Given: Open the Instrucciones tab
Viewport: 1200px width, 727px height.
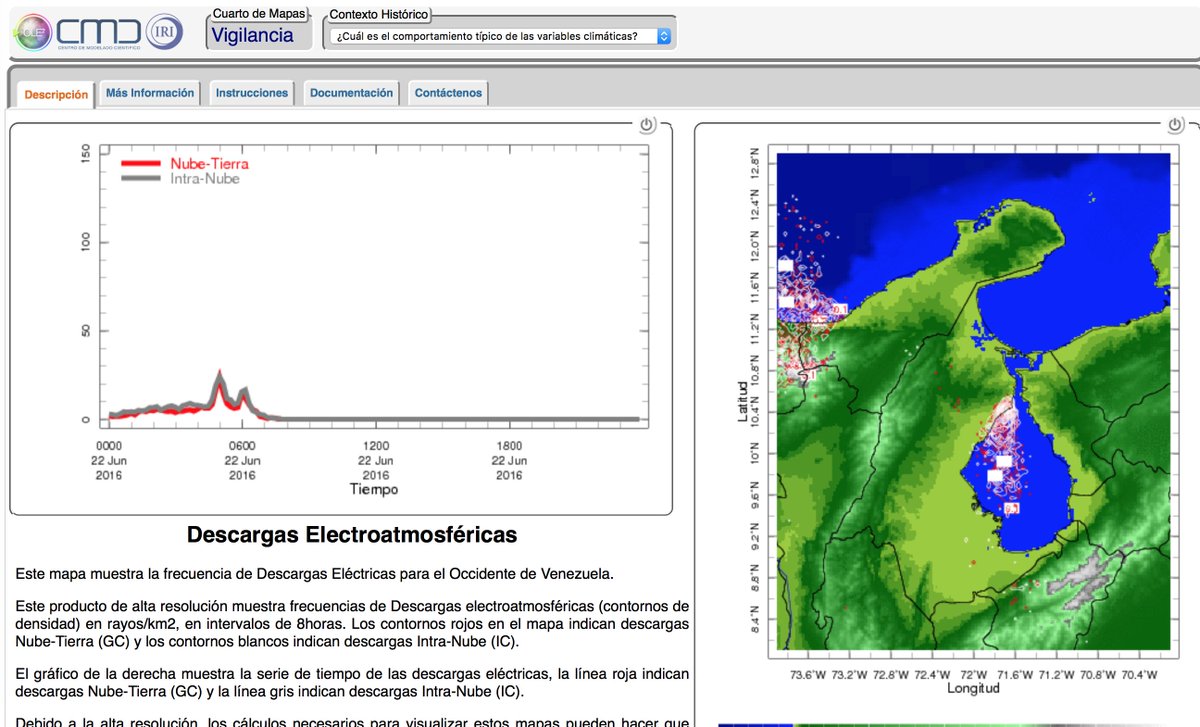Looking at the screenshot, I should tap(252, 93).
